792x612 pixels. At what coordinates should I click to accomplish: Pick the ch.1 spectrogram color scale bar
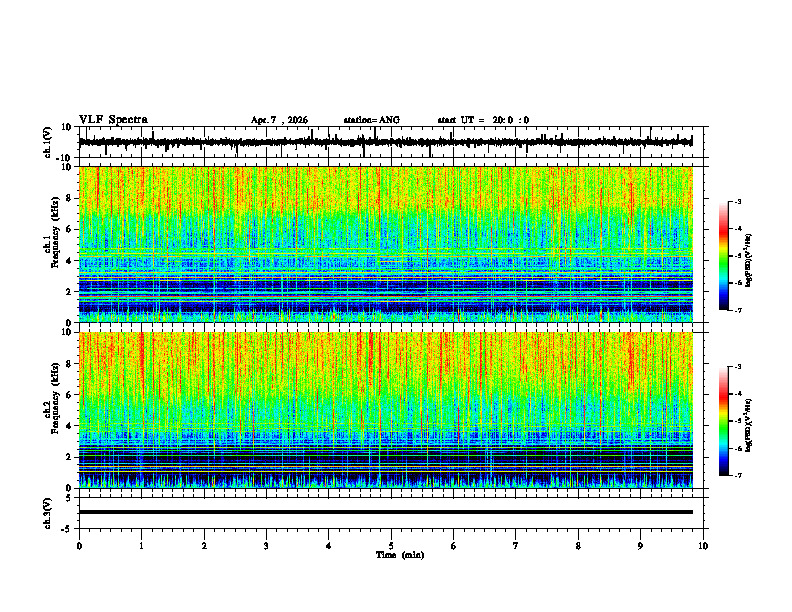[x=723, y=256]
